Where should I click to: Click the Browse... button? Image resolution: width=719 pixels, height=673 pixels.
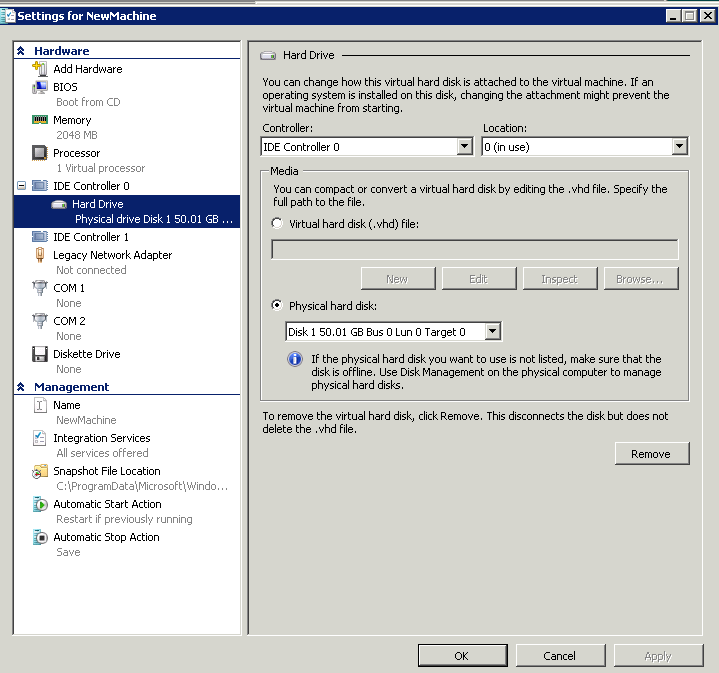641,279
